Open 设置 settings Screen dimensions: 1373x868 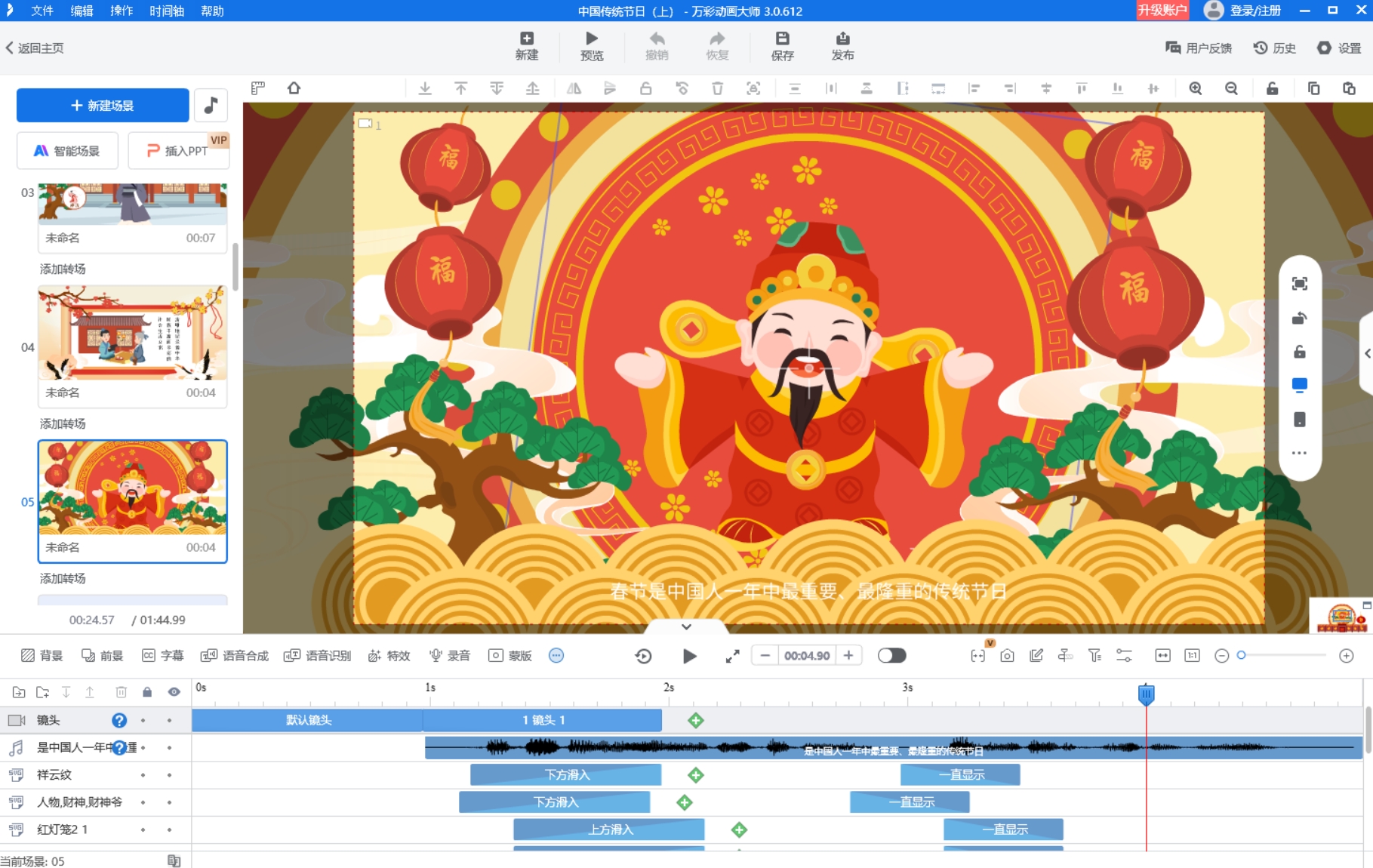click(1339, 48)
